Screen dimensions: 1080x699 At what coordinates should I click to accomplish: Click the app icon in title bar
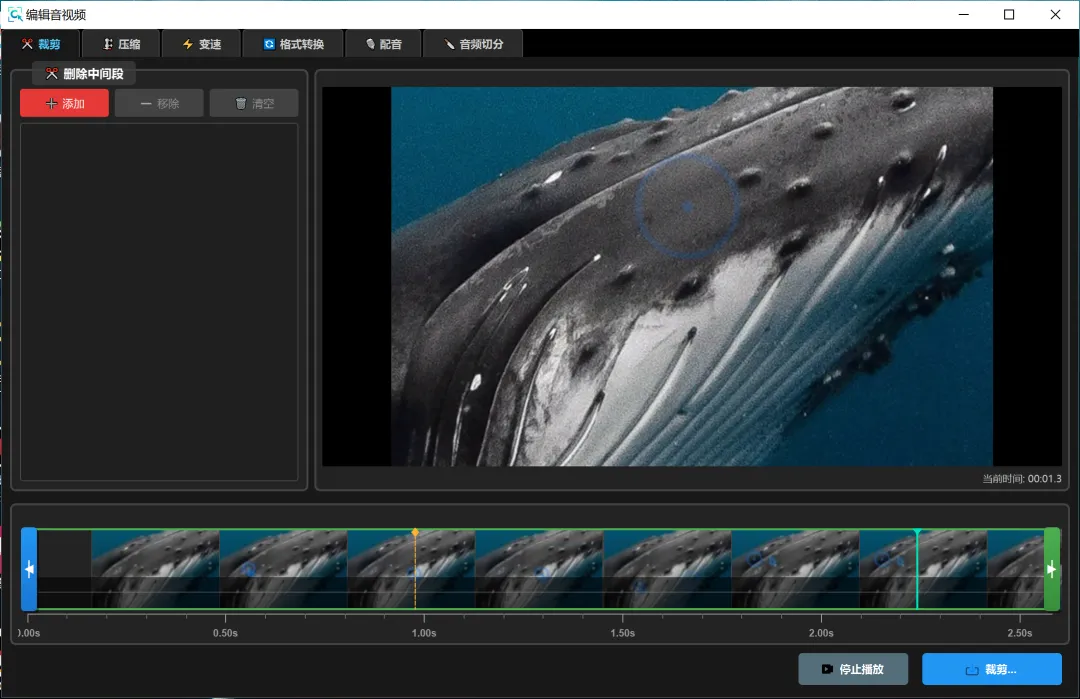tap(15, 14)
